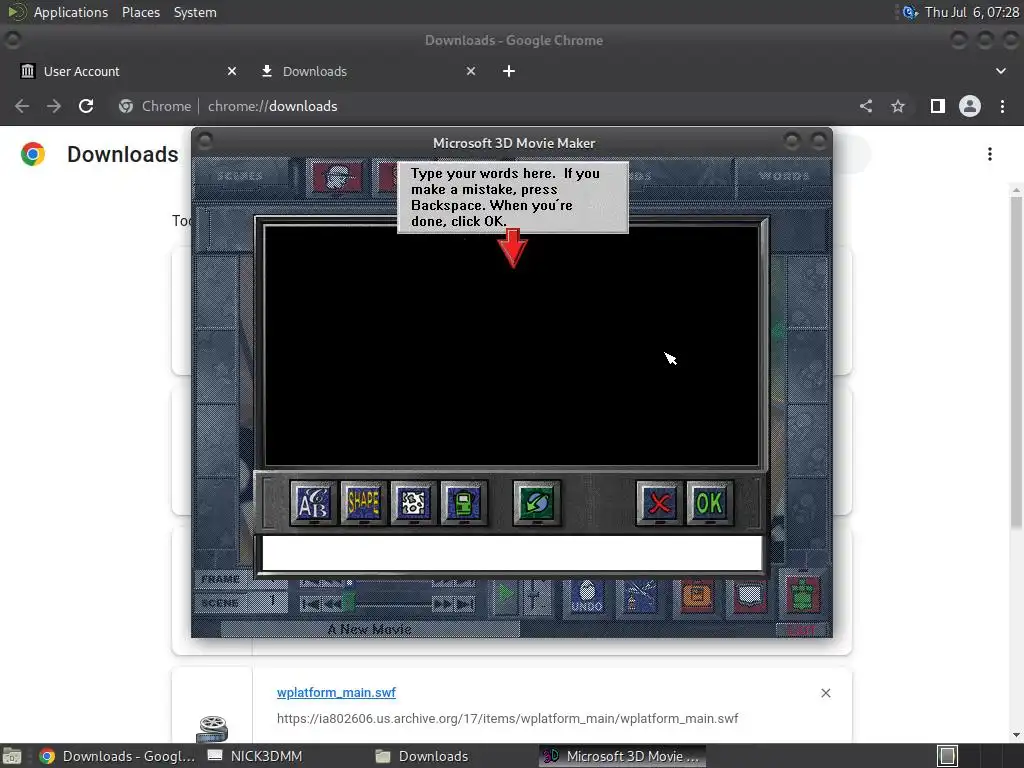Open the red map icon in Movie Maker
This screenshot has height=768, width=1024.
(x=750, y=596)
